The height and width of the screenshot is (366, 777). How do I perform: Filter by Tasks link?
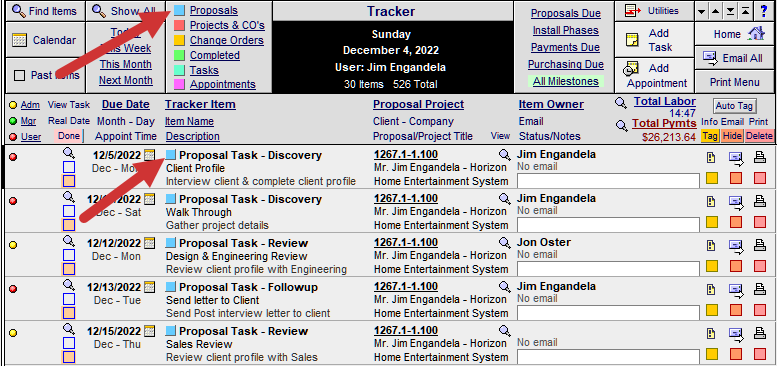click(204, 70)
